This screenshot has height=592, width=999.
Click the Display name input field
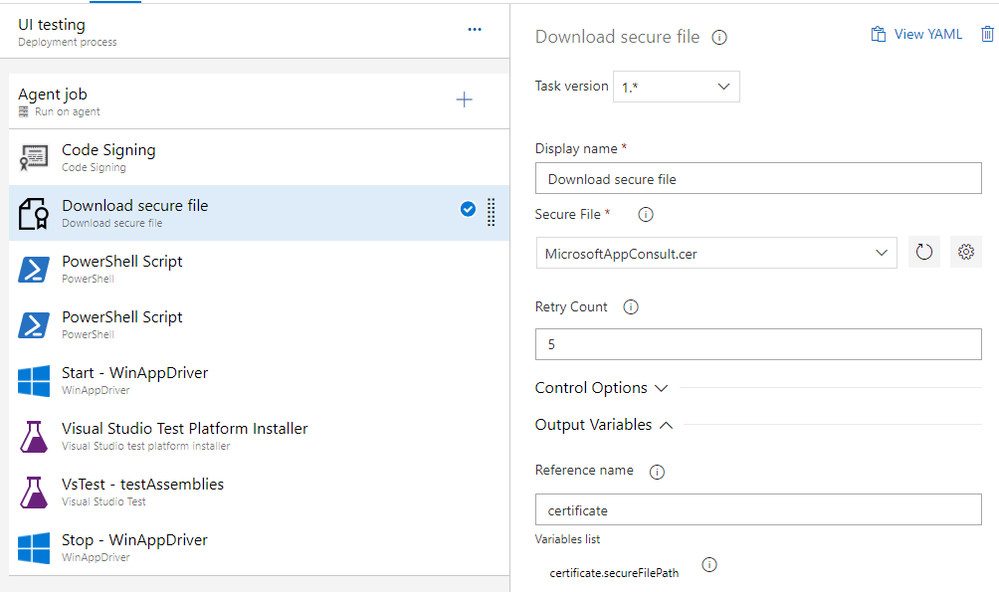[x=758, y=179]
